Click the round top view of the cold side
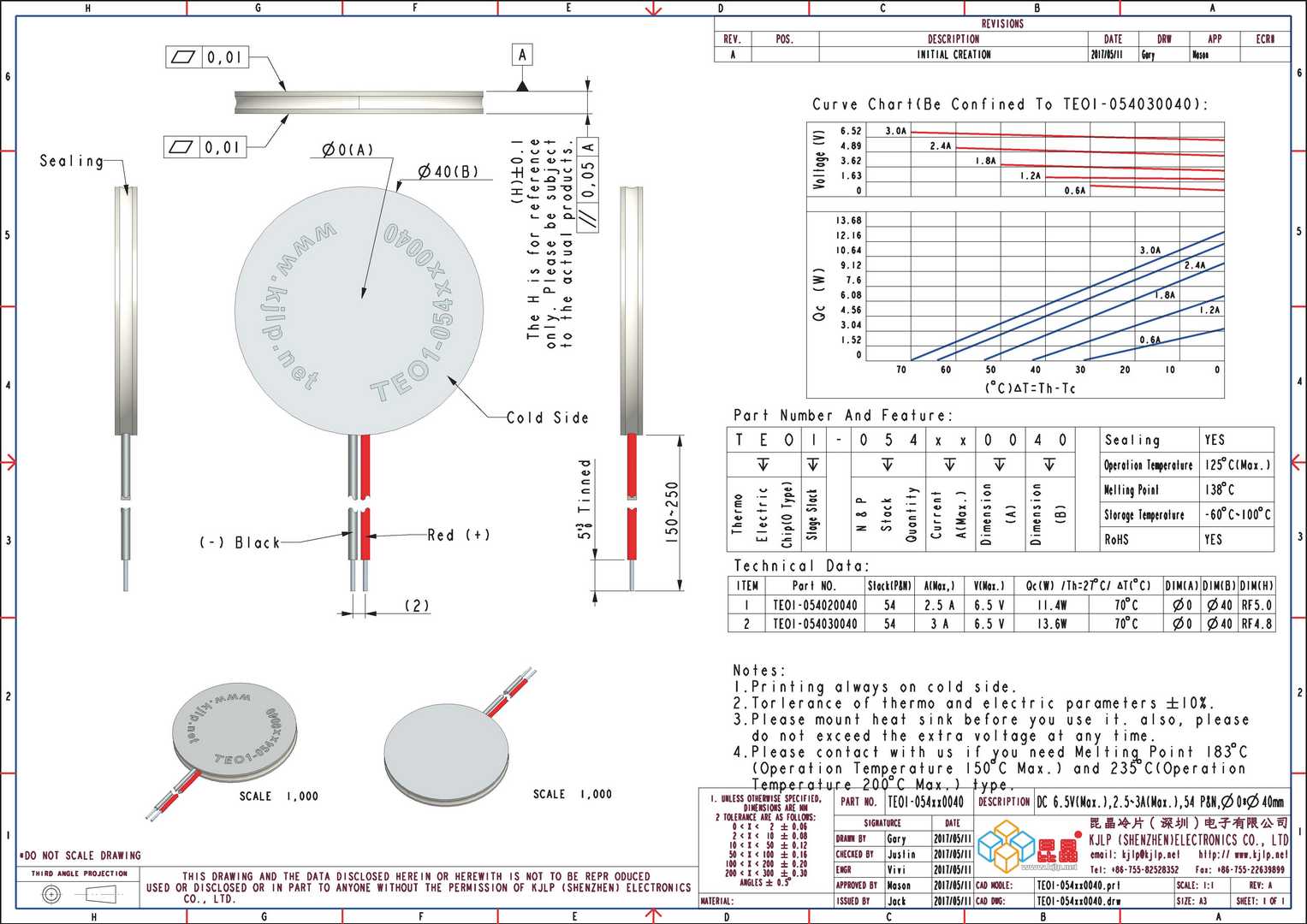The height and width of the screenshot is (924, 1307). pyautogui.click(x=359, y=312)
